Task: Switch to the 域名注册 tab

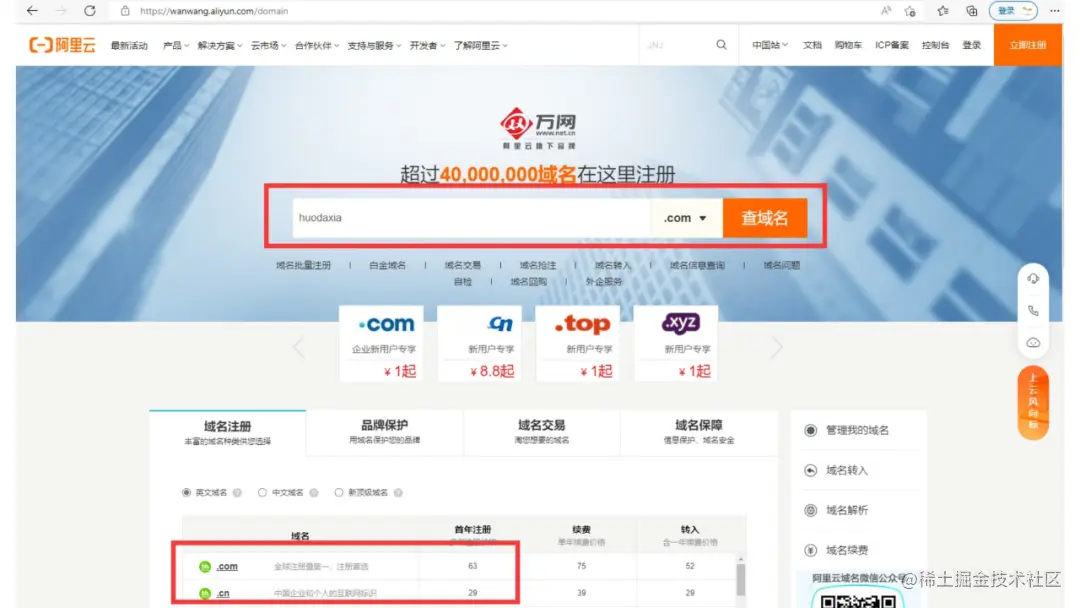Action: click(x=227, y=432)
